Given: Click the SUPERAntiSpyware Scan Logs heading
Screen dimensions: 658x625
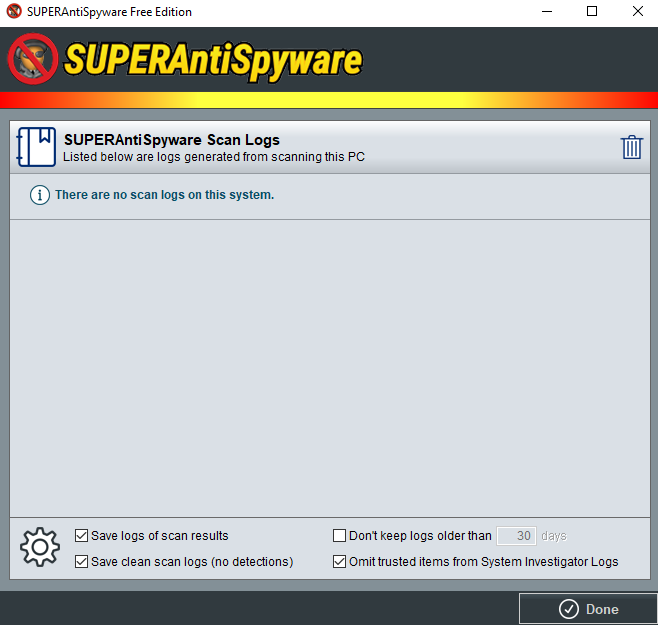Looking at the screenshot, I should coord(172,140).
